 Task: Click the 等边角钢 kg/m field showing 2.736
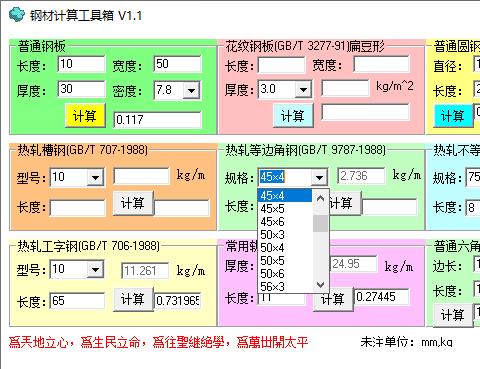(361, 176)
